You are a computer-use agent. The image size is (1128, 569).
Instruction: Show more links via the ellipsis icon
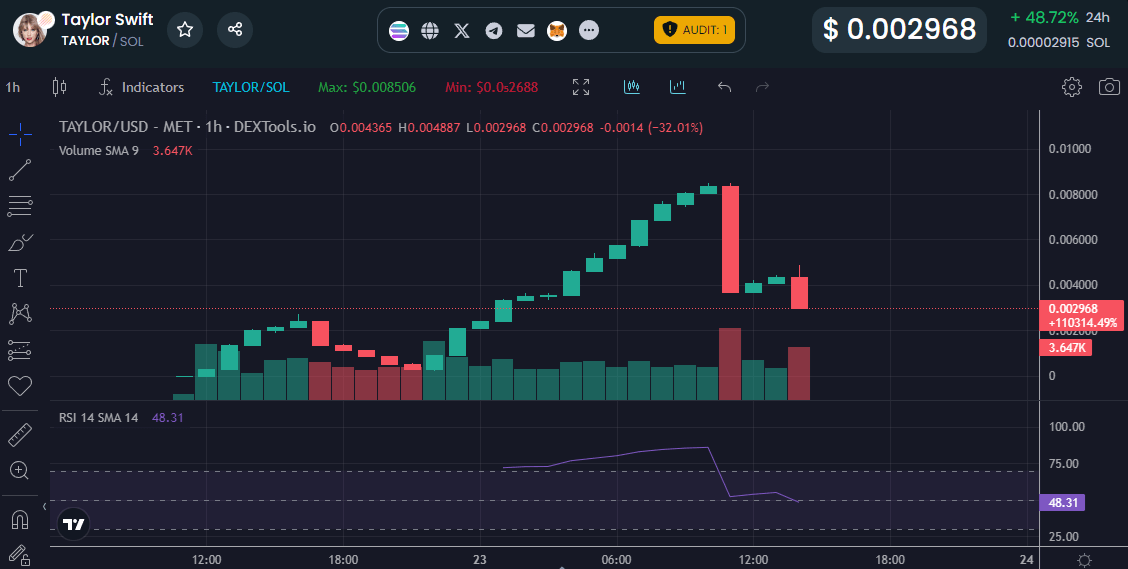coord(588,30)
